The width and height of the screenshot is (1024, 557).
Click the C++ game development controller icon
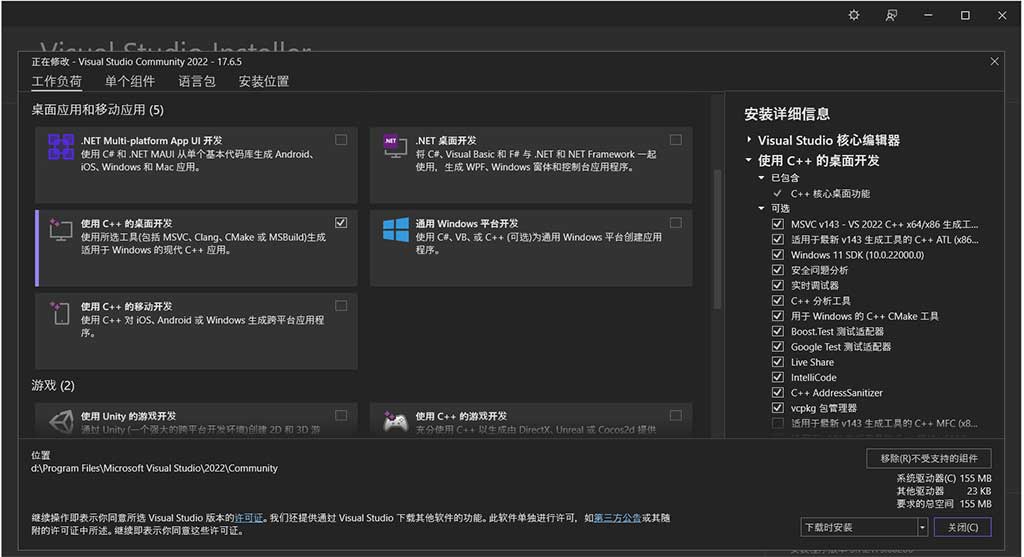tap(395, 422)
